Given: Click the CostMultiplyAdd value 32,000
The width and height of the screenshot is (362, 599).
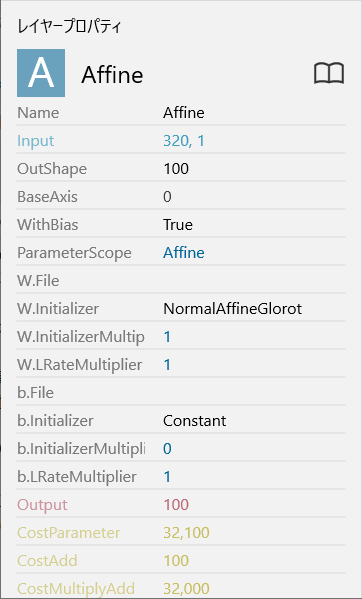Looking at the screenshot, I should [186, 589].
